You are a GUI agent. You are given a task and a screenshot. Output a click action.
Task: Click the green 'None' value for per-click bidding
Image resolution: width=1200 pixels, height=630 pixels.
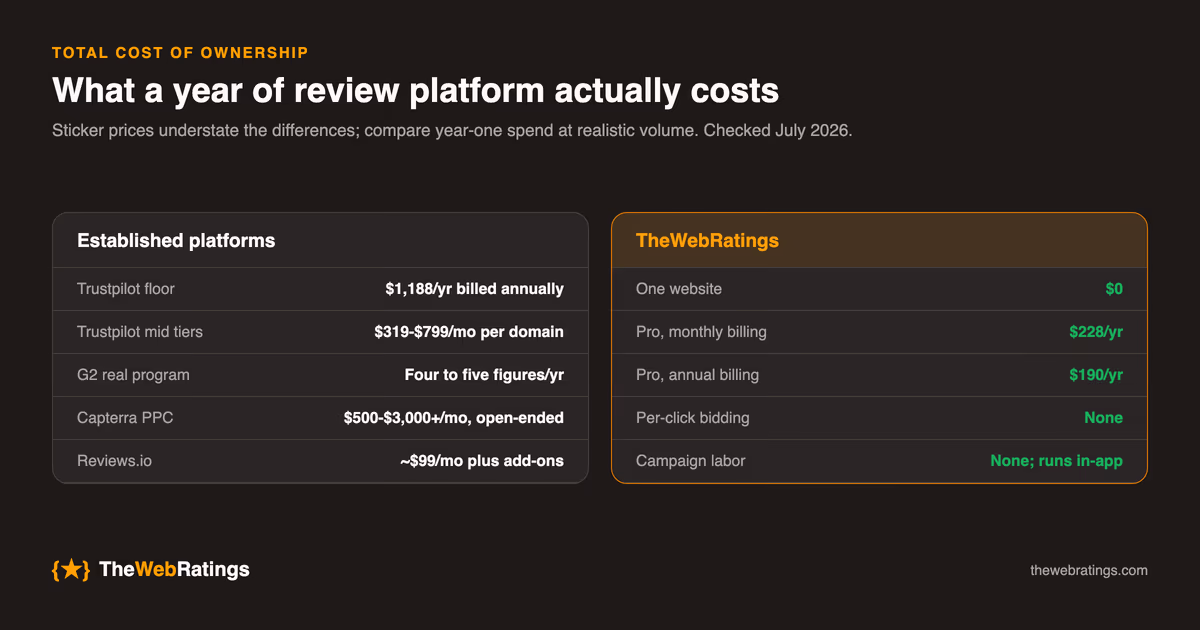click(1104, 418)
